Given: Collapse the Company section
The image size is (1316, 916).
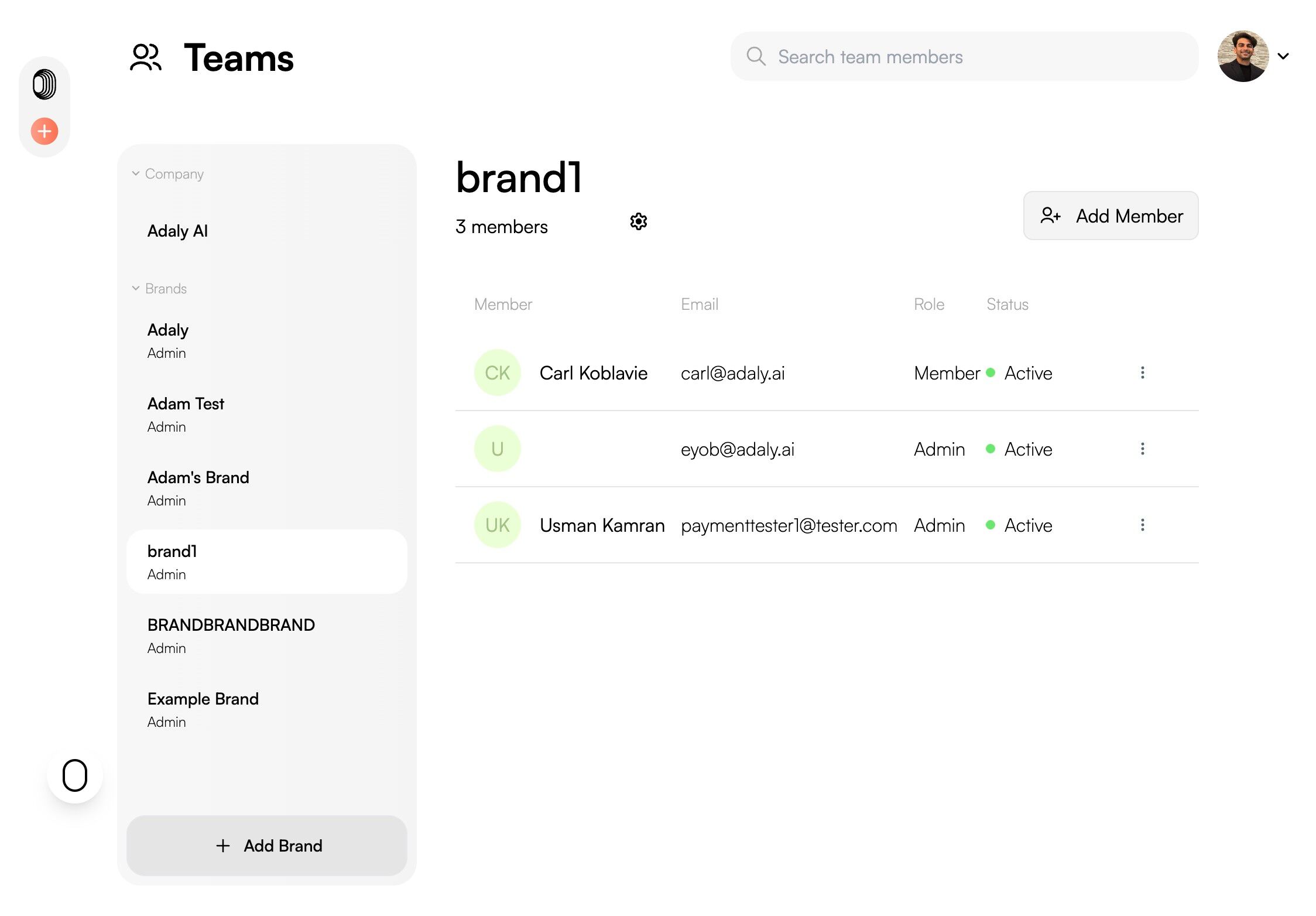Looking at the screenshot, I should [136, 174].
